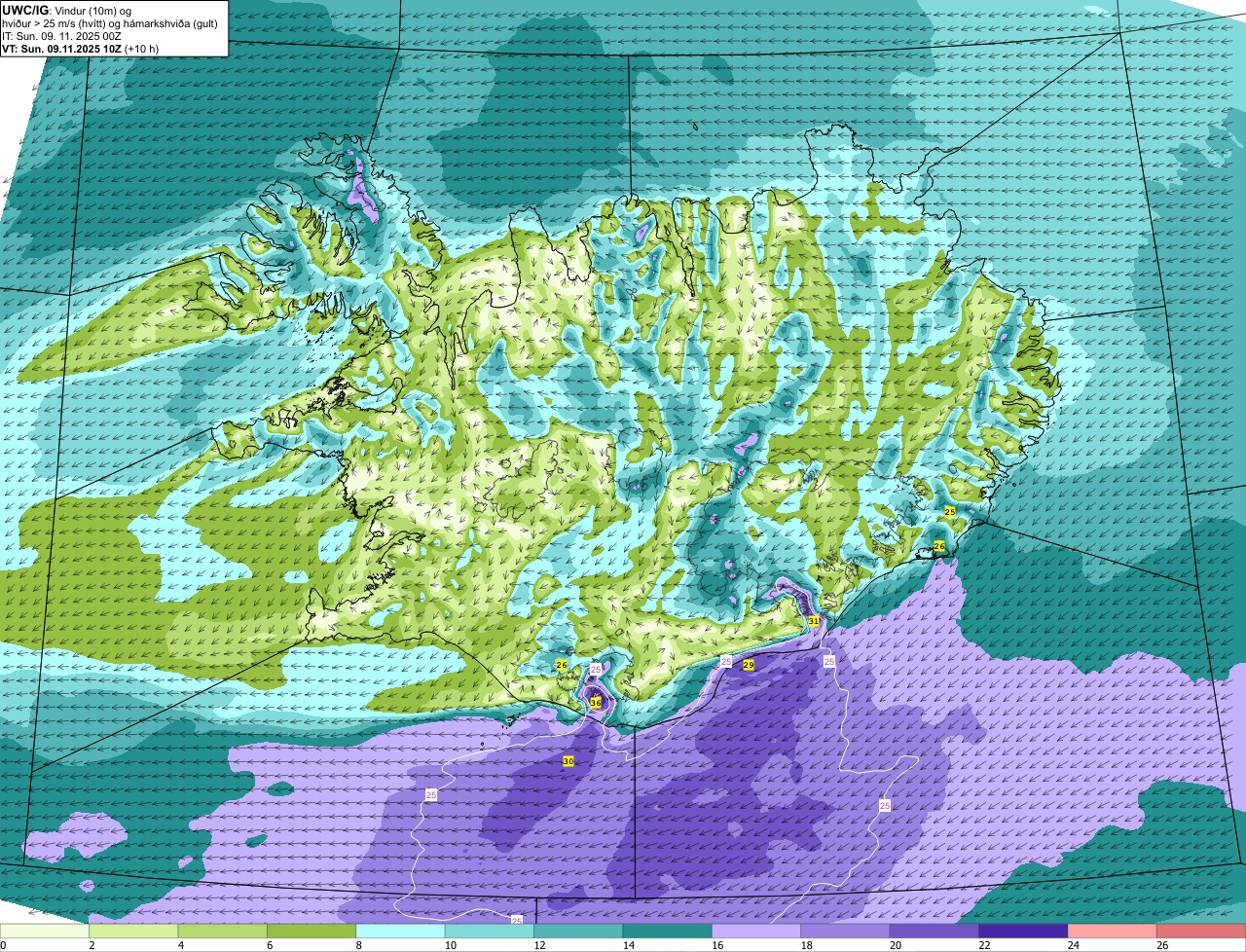Image resolution: width=1246 pixels, height=952 pixels.
Task: Click the 'VT: Sun. 09.11.2025 10Z' valid time line
Action: 61,49
